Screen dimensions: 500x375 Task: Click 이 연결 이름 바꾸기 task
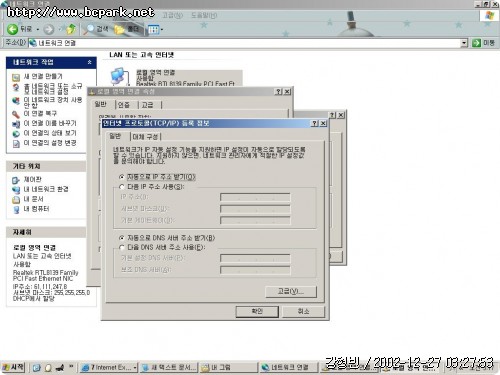pyautogui.click(x=50, y=123)
